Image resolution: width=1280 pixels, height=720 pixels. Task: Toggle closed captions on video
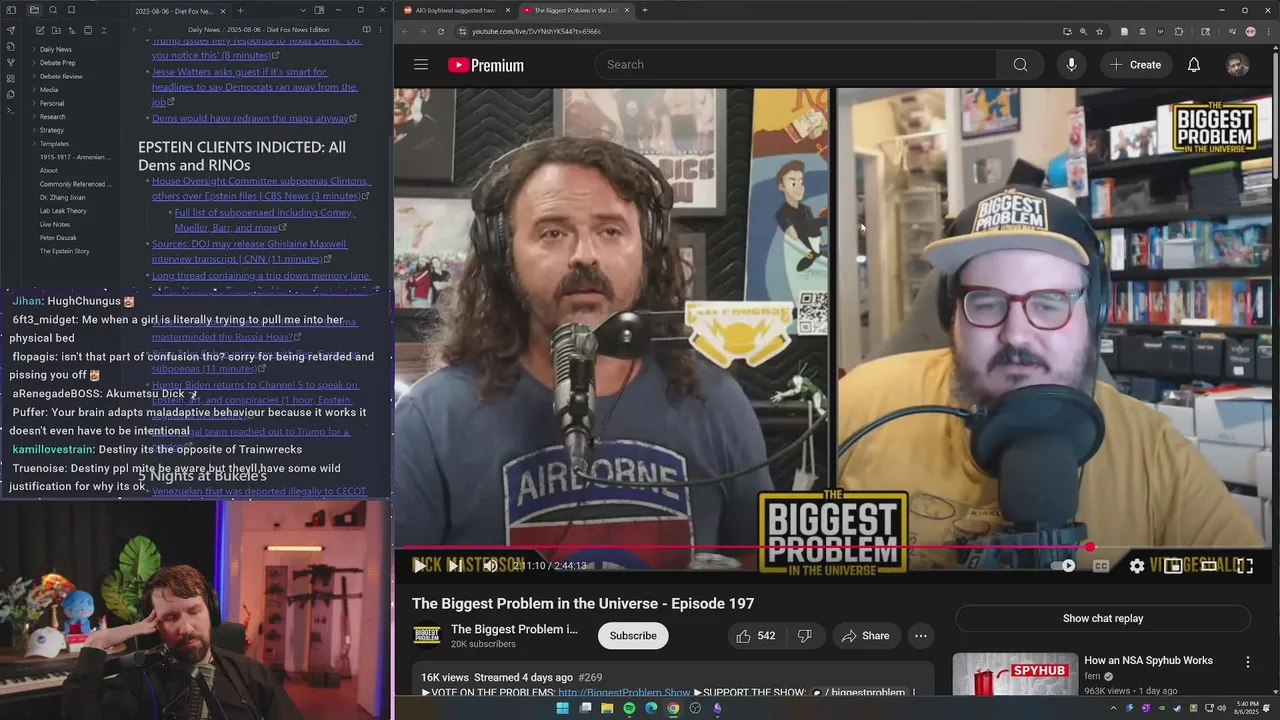(1101, 566)
